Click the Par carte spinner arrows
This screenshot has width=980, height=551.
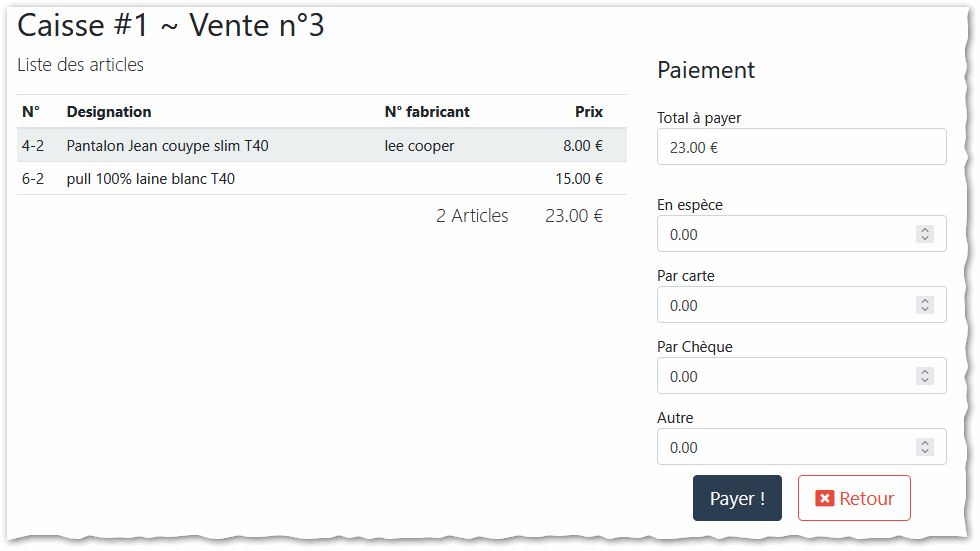tap(925, 305)
